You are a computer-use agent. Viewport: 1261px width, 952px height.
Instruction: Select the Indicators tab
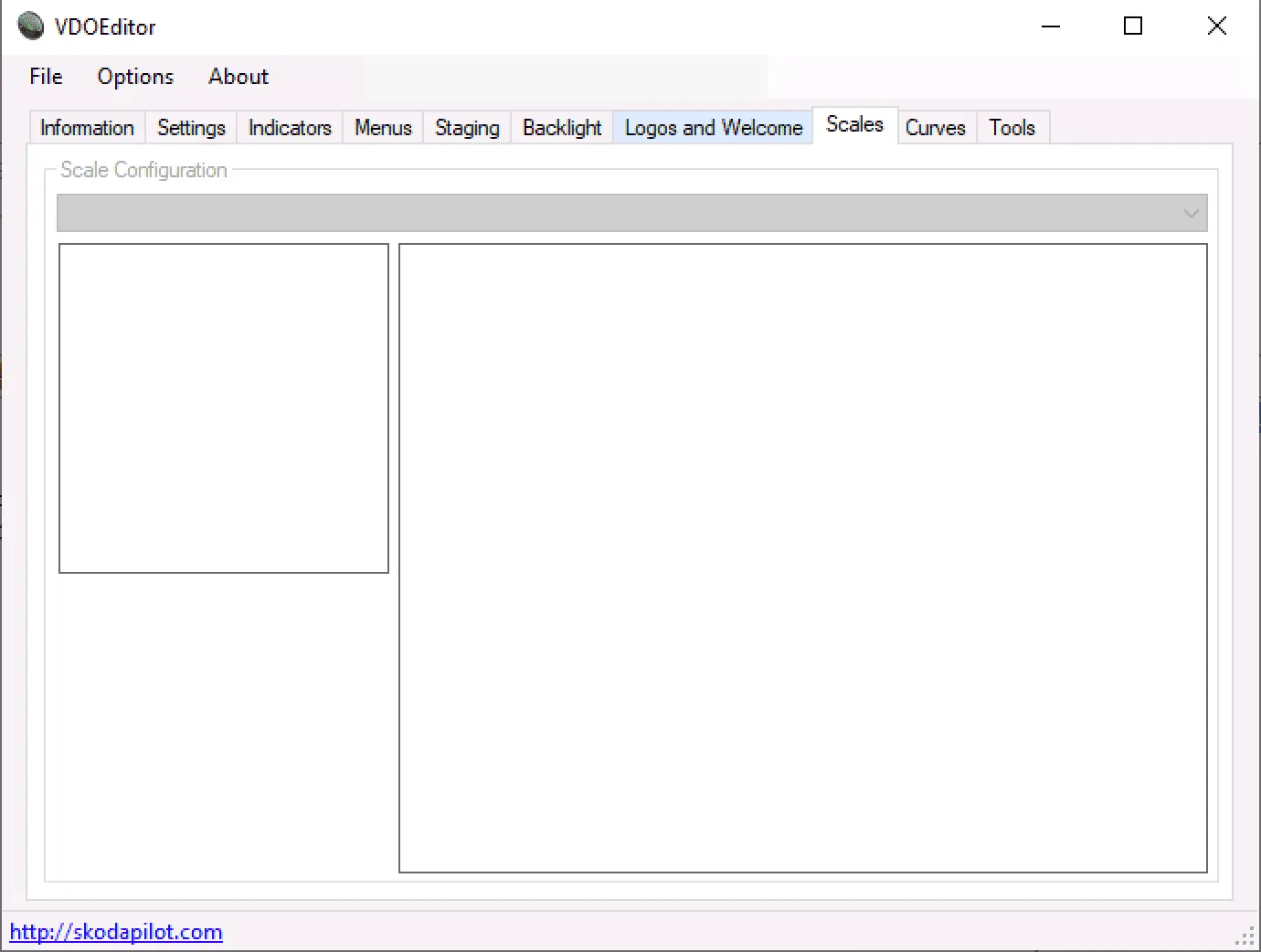coord(290,128)
